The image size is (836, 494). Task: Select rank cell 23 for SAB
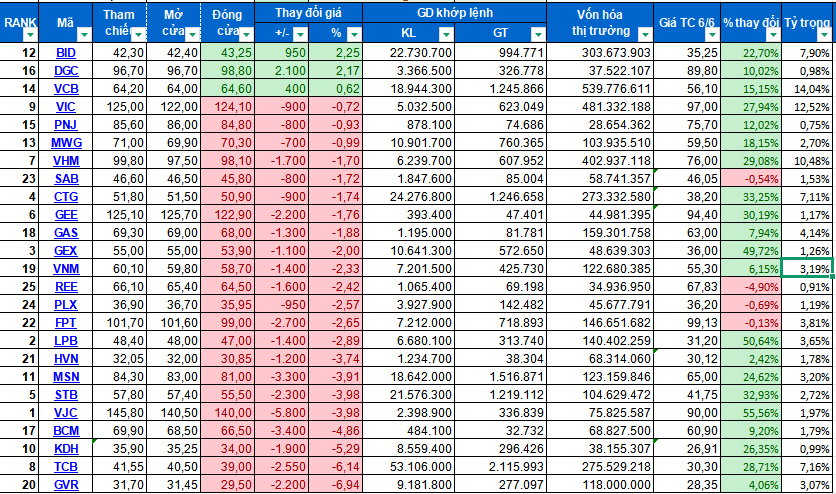click(19, 179)
